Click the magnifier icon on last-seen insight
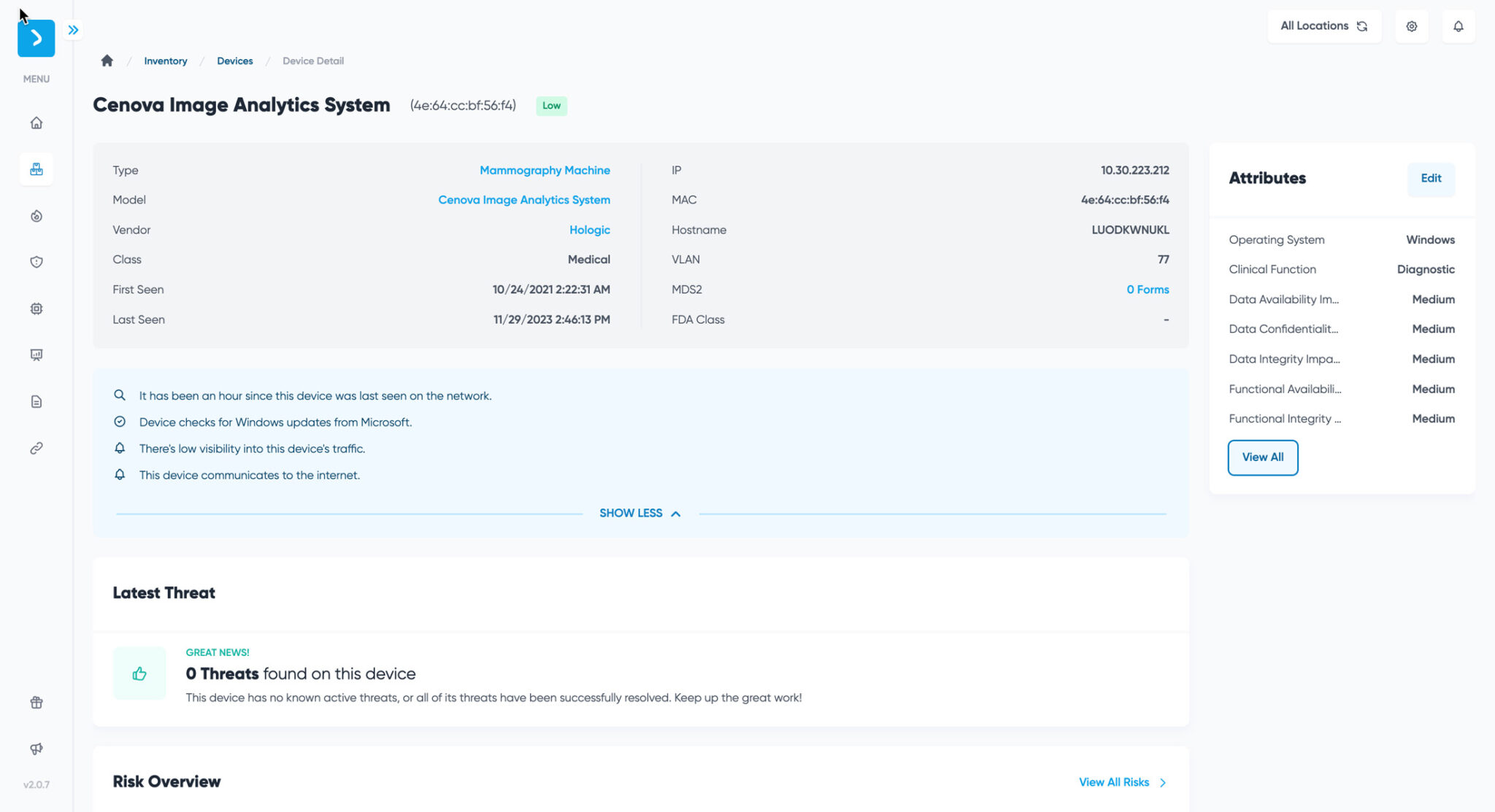The image size is (1495, 812). point(120,395)
